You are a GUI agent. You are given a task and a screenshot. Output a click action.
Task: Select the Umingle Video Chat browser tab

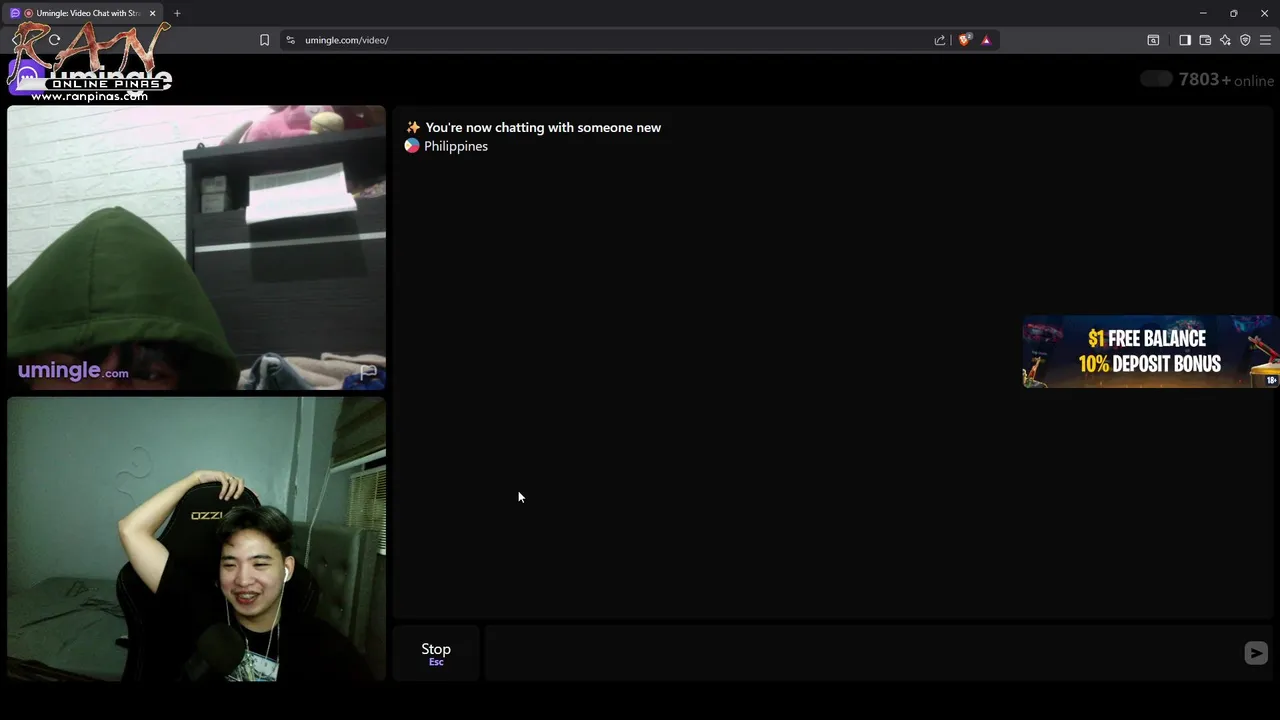[82, 13]
